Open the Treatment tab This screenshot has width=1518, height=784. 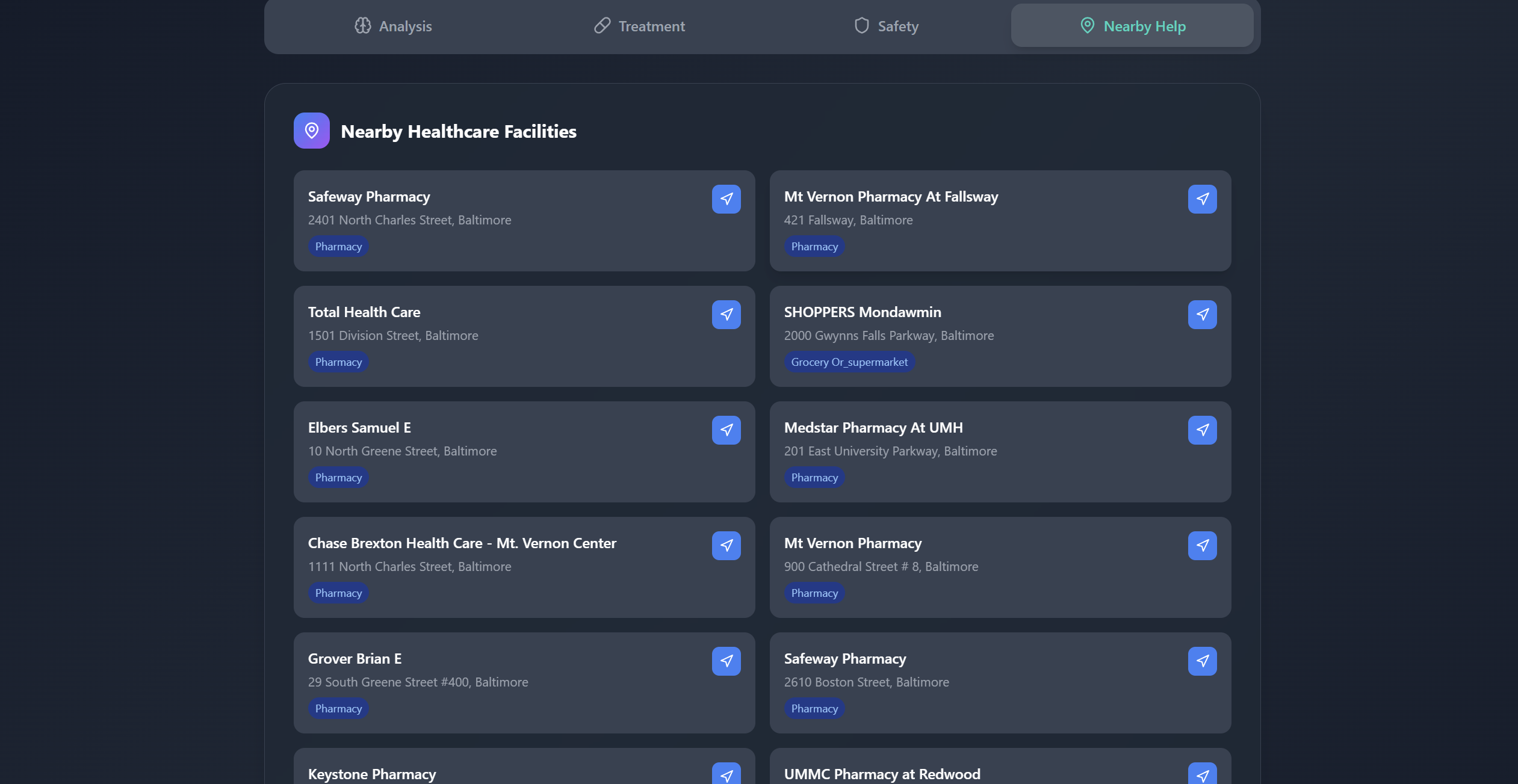coord(639,26)
